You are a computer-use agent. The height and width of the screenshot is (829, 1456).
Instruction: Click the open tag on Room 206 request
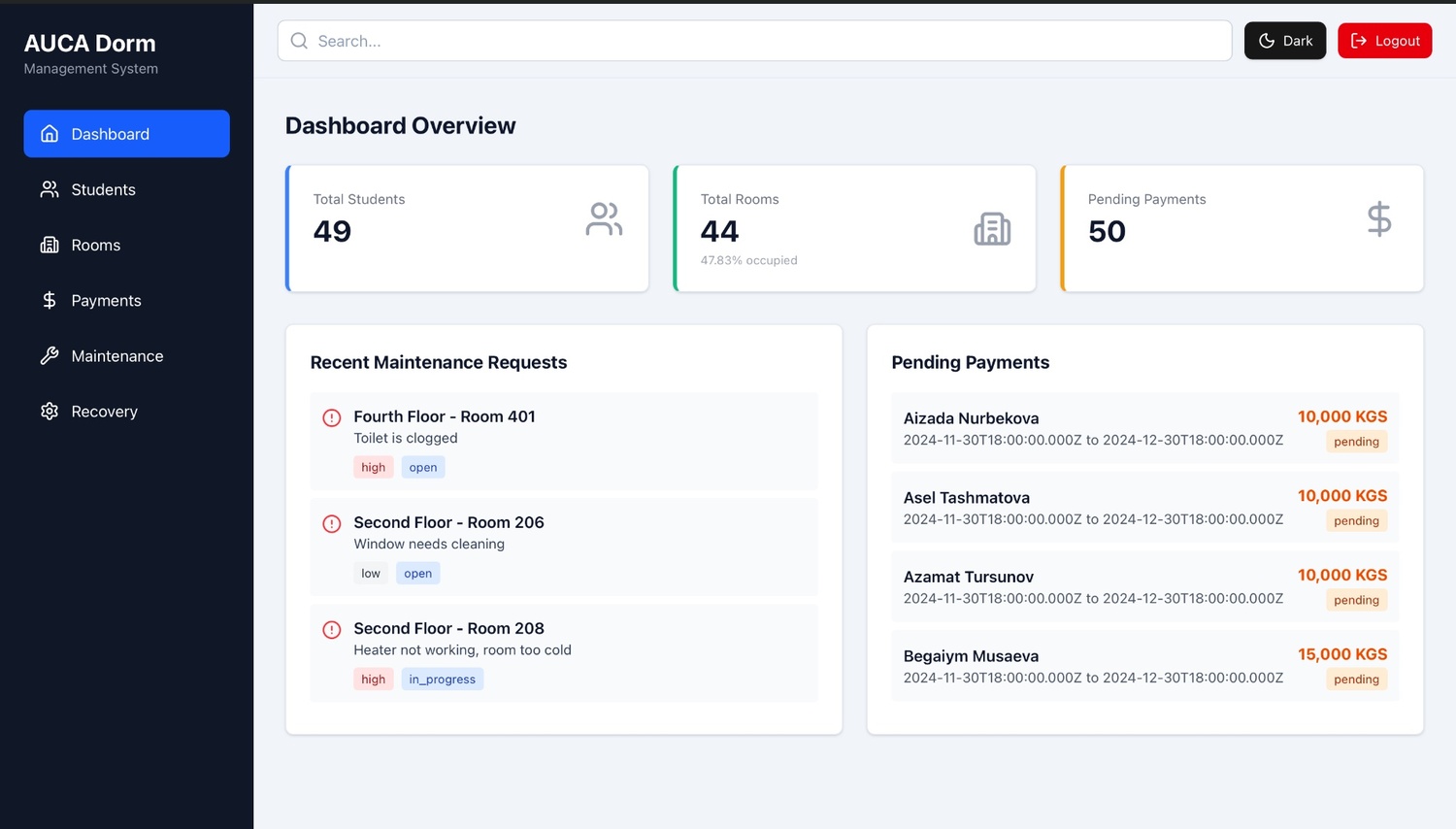pyautogui.click(x=418, y=573)
